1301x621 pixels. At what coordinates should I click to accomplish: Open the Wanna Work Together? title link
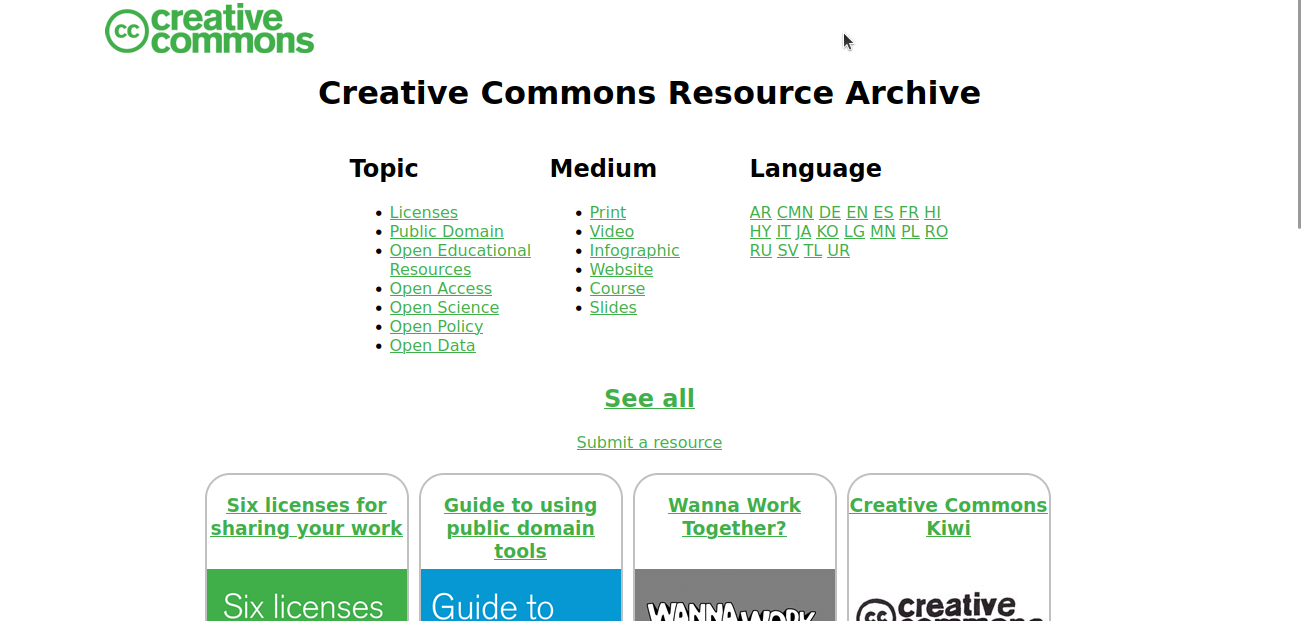735,517
